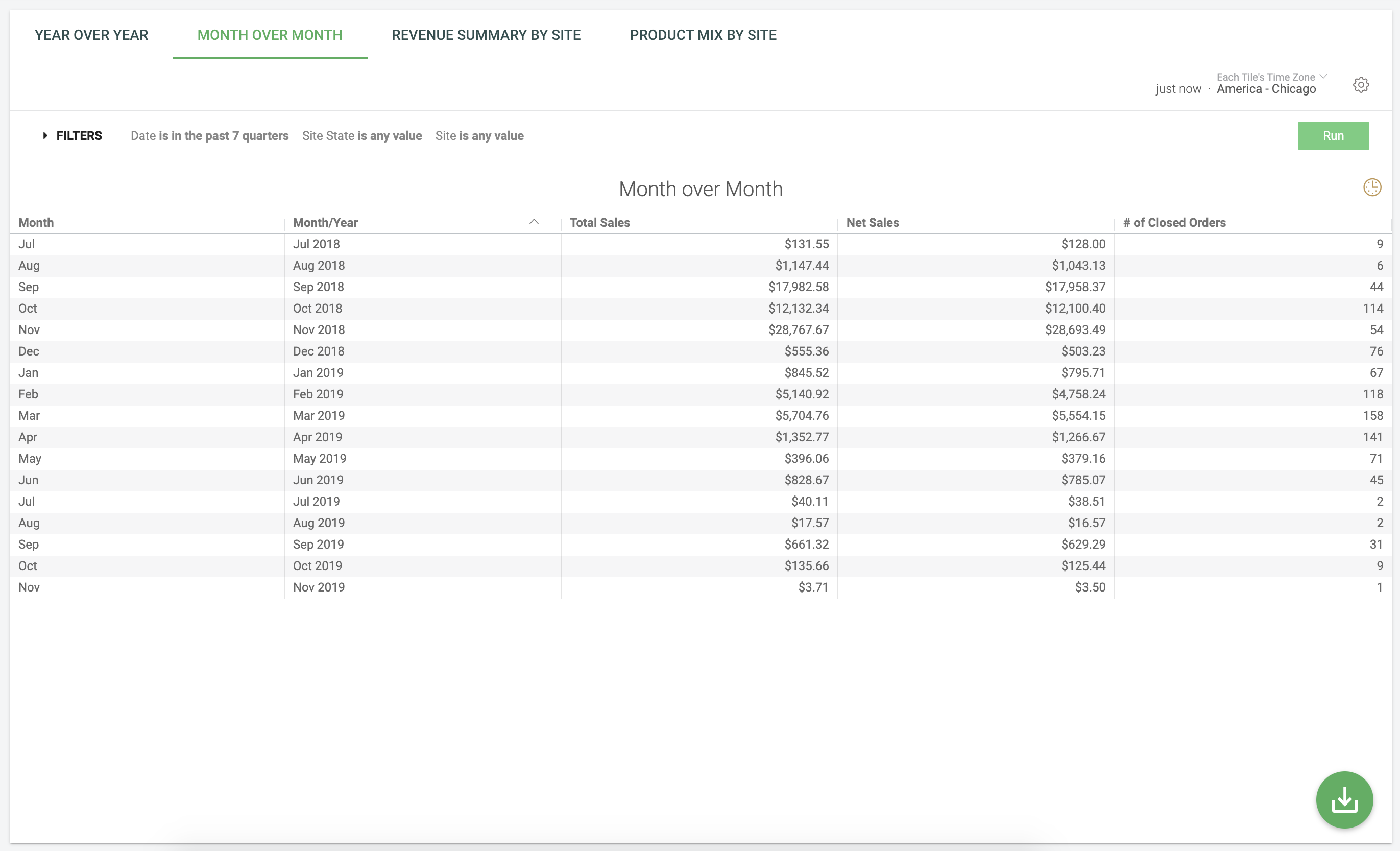Click the Month/Year sort arrow
The image size is (1400, 851).
click(x=534, y=222)
